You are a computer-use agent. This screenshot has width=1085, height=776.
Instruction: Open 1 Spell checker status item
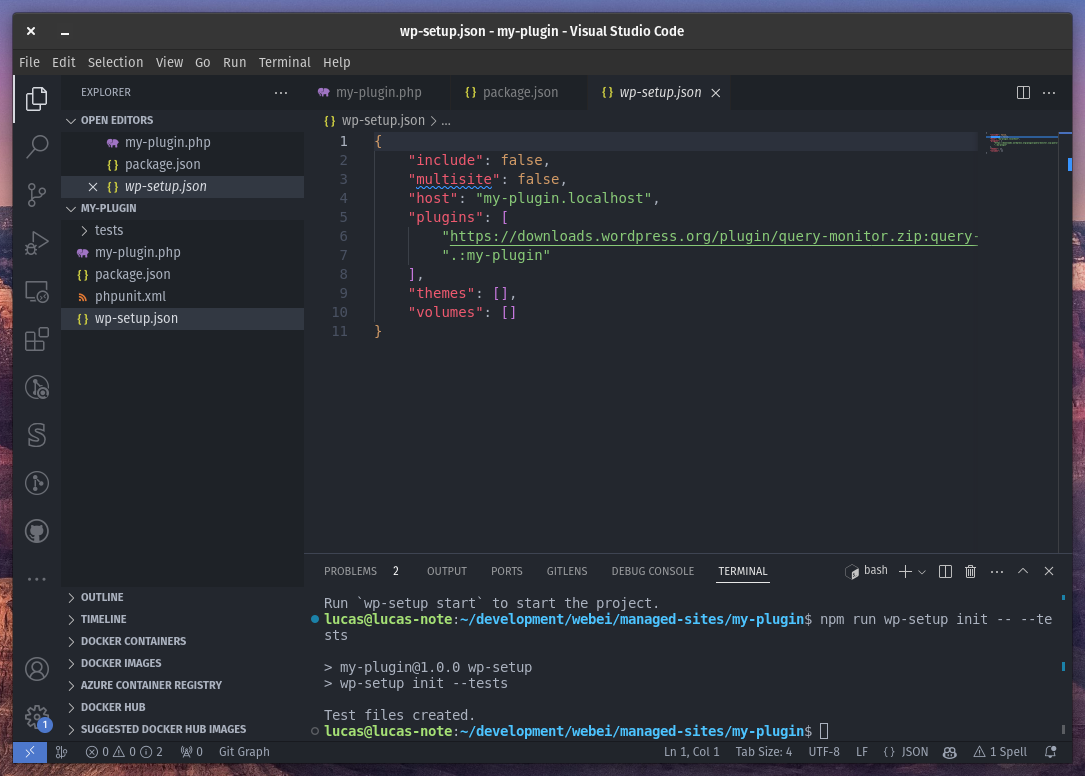[x=1000, y=752]
